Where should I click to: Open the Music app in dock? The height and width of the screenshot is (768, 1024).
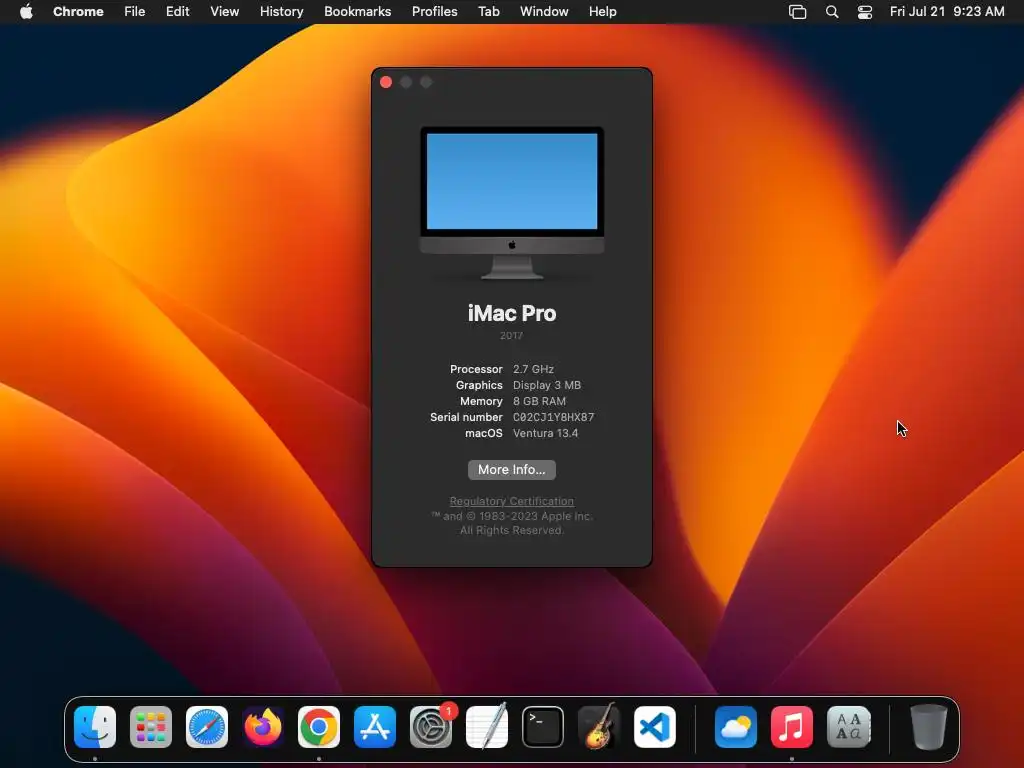792,727
